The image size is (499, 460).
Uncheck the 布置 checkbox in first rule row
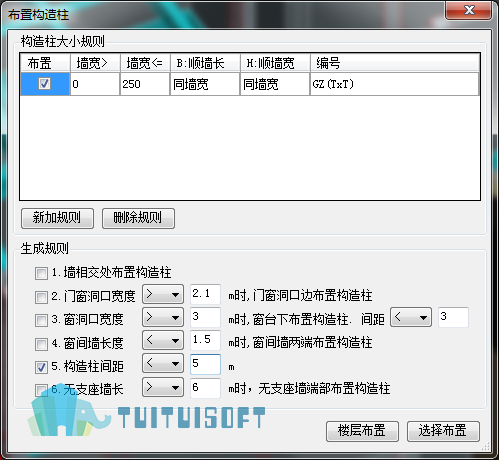pyautogui.click(x=44, y=84)
